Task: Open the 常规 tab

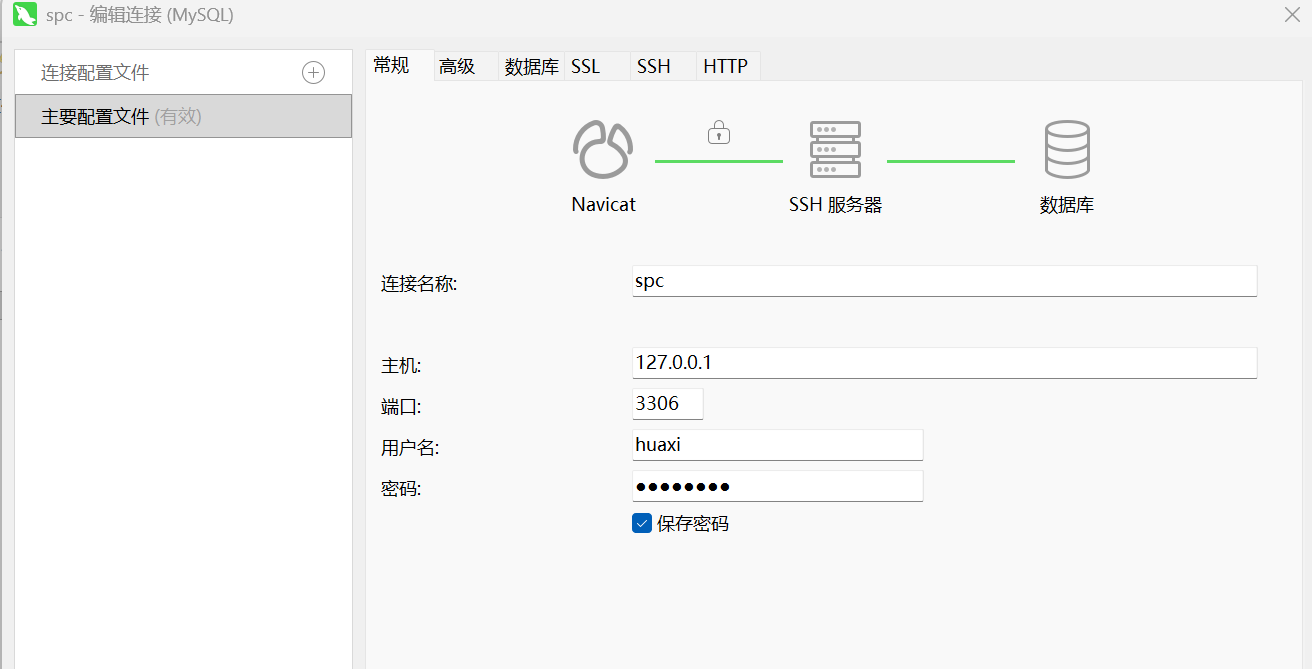Action: 391,66
